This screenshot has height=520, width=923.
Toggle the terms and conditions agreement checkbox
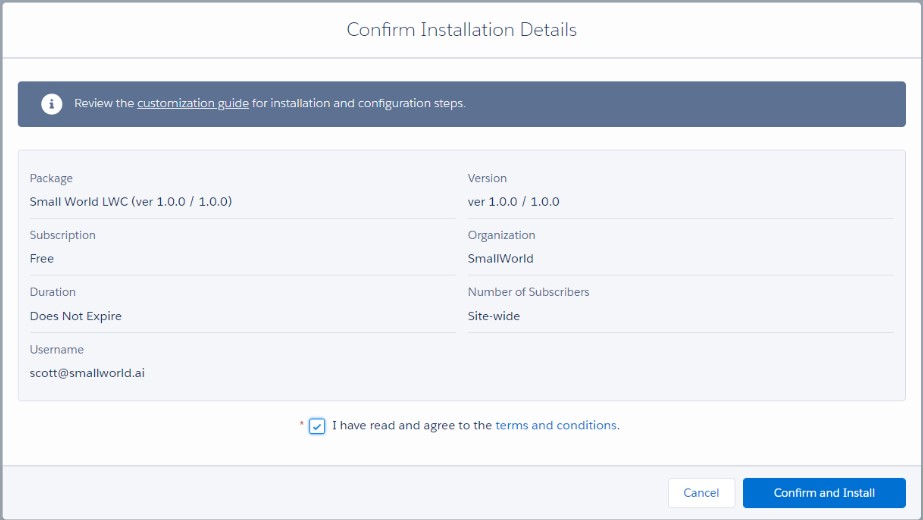coord(317,426)
